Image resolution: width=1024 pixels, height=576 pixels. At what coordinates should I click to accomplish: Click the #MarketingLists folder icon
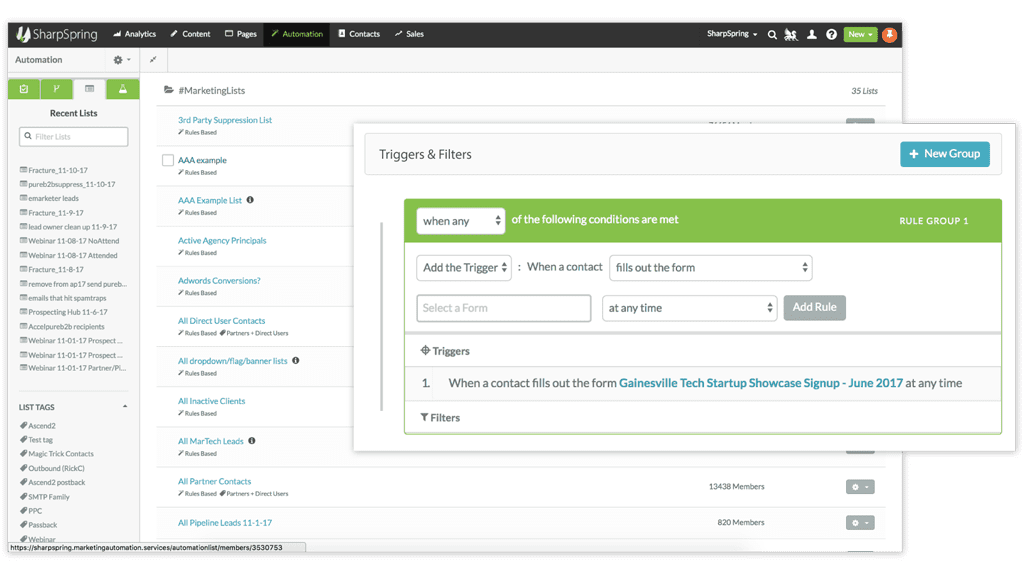click(x=168, y=90)
